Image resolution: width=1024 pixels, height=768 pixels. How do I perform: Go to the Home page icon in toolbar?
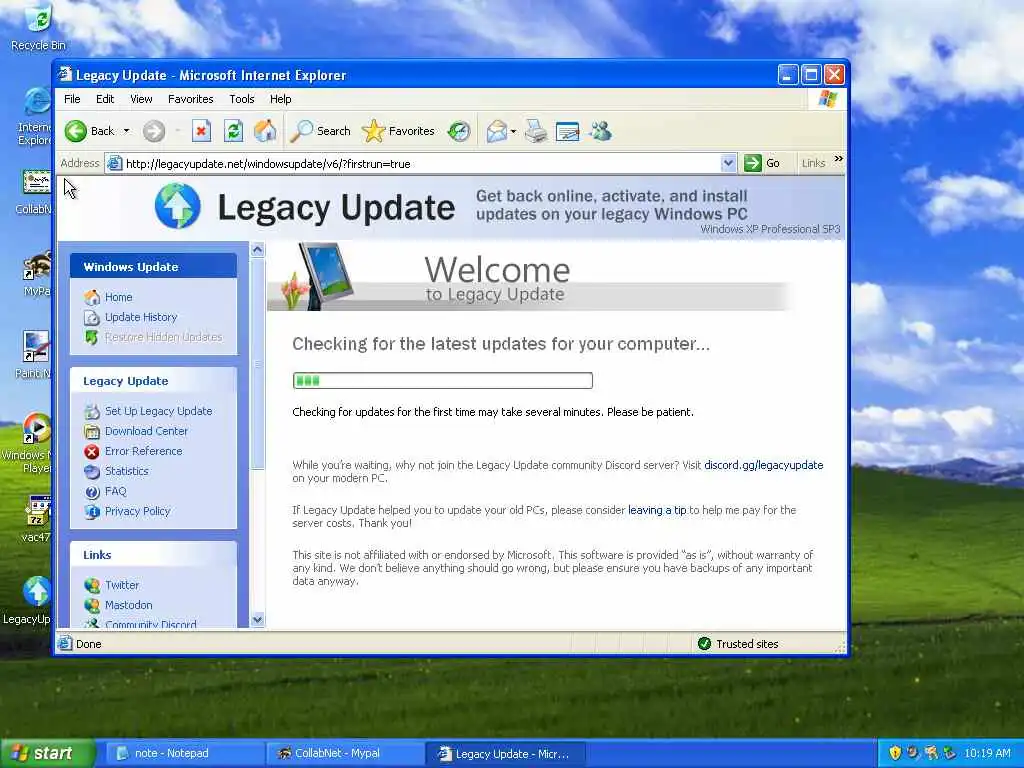point(265,131)
